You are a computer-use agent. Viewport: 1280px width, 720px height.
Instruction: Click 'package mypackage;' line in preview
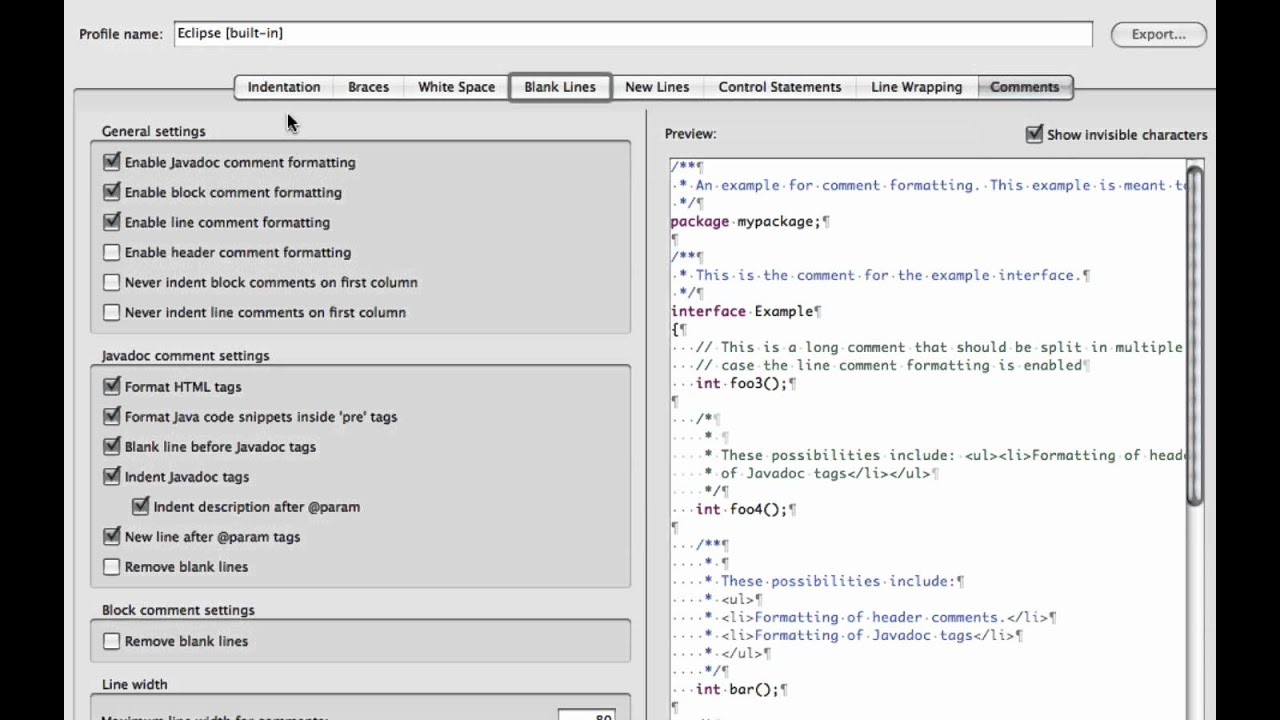pos(750,221)
